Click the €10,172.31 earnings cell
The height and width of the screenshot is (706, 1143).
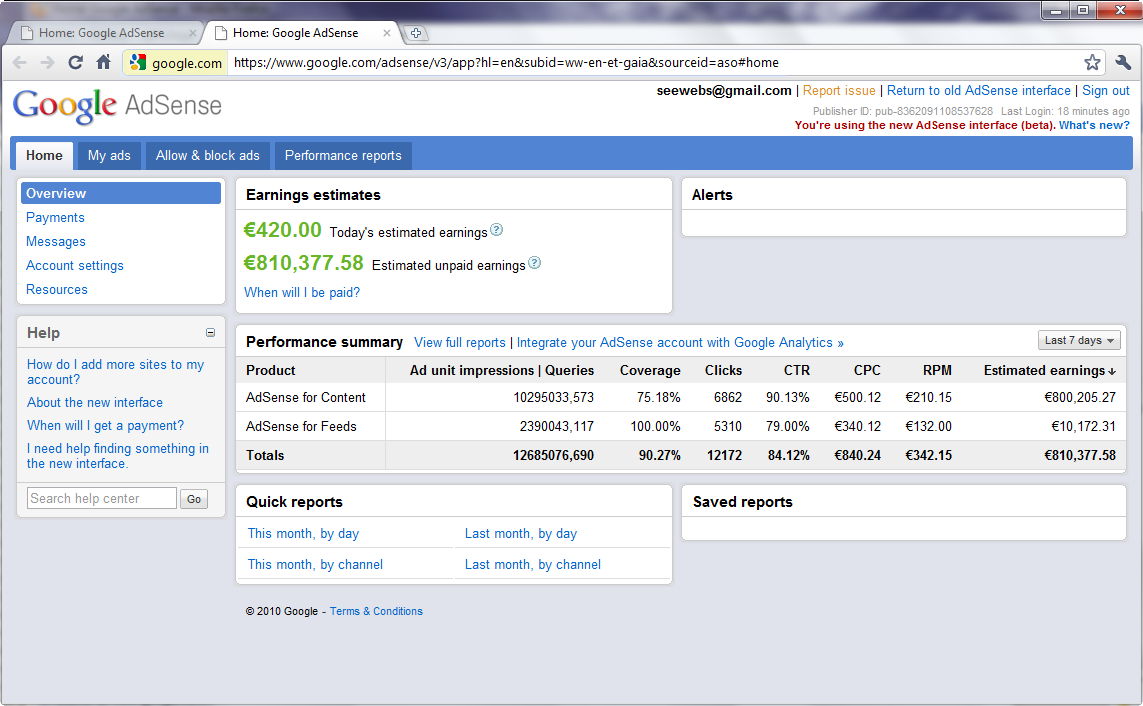[x=1083, y=426]
